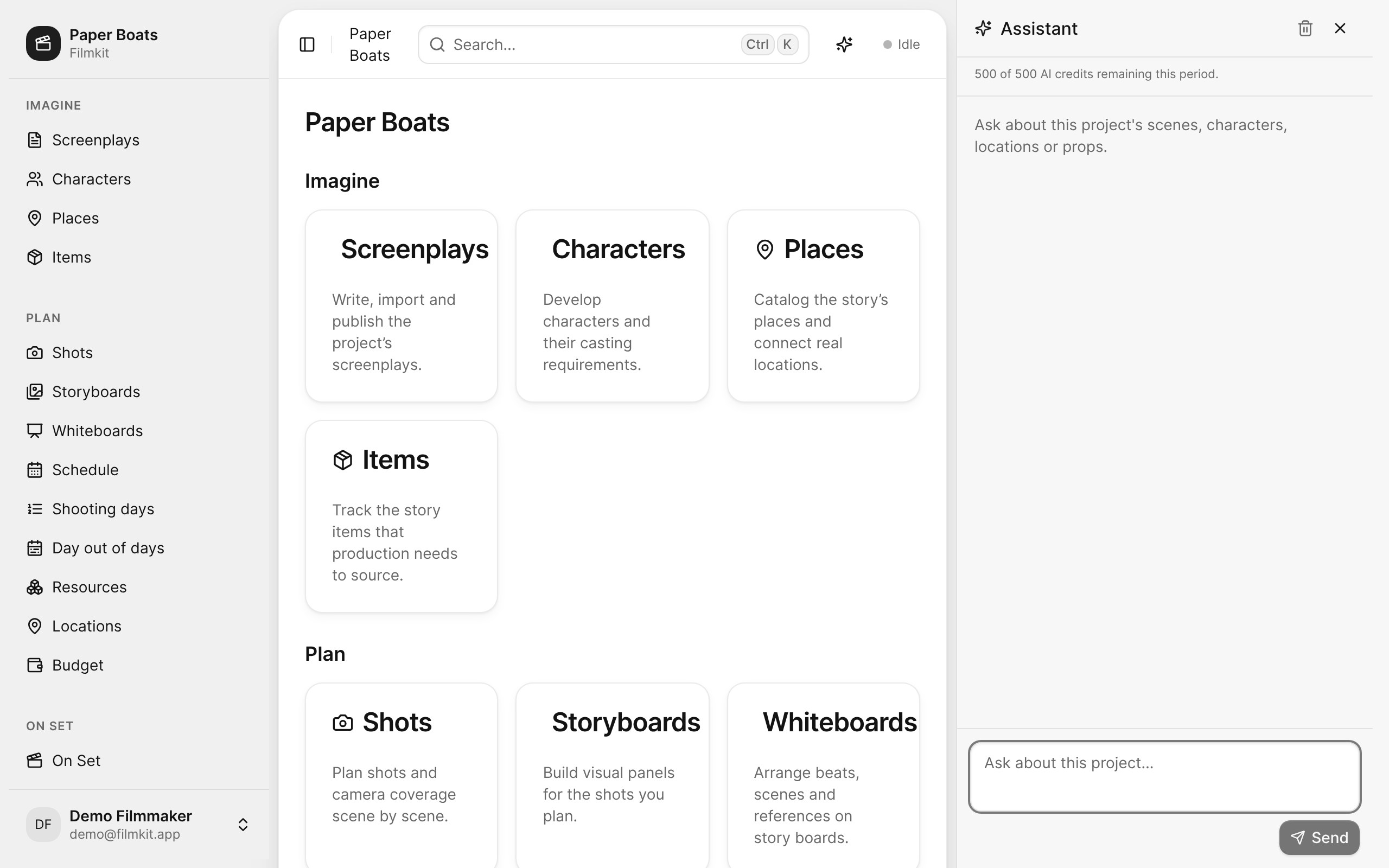Click the box icon on the Items card
This screenshot has height=868, width=1389.
point(343,460)
